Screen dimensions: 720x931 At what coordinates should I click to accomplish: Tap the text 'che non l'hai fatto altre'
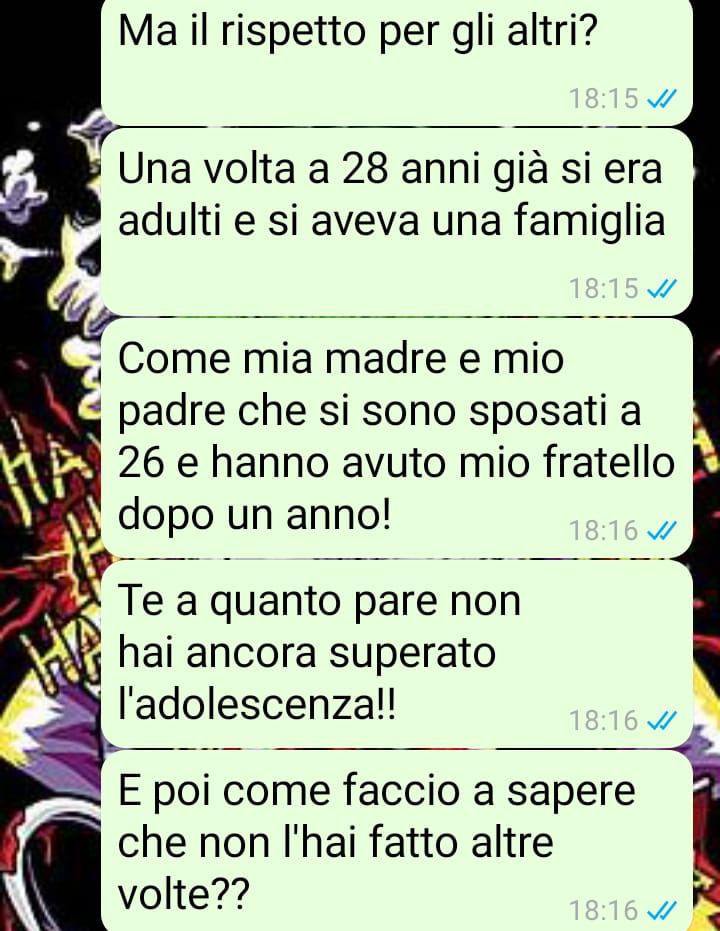336,842
